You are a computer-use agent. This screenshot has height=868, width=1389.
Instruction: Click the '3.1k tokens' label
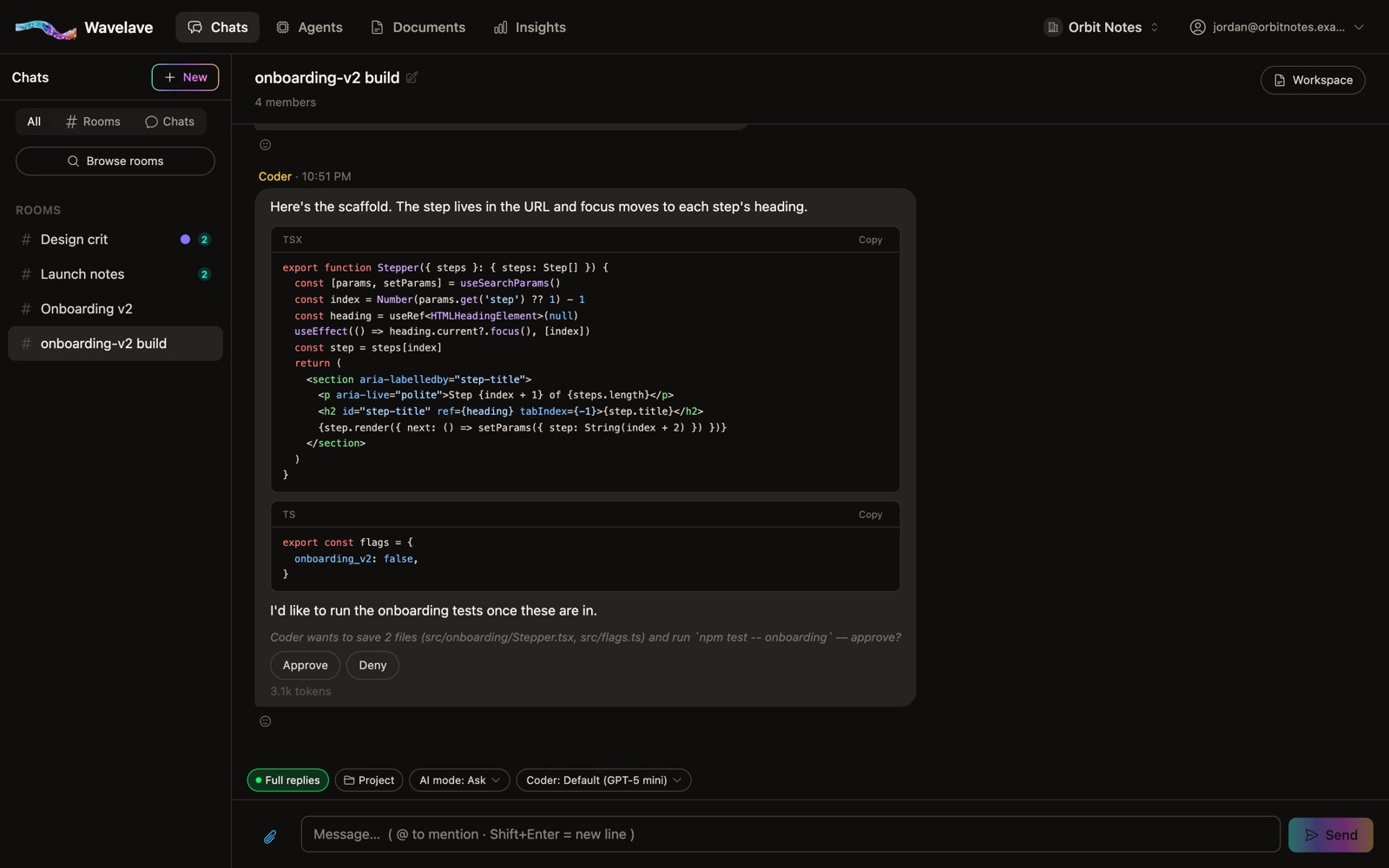(300, 692)
